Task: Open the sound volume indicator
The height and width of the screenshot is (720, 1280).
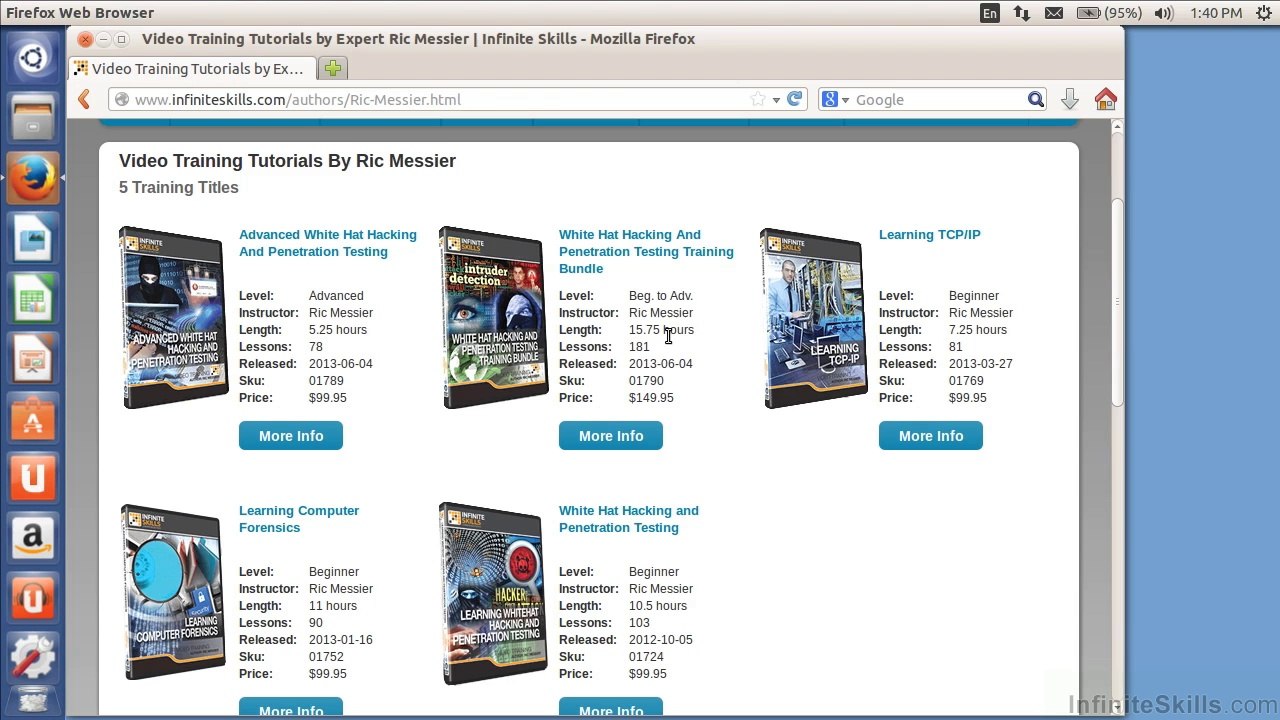Action: (1164, 13)
